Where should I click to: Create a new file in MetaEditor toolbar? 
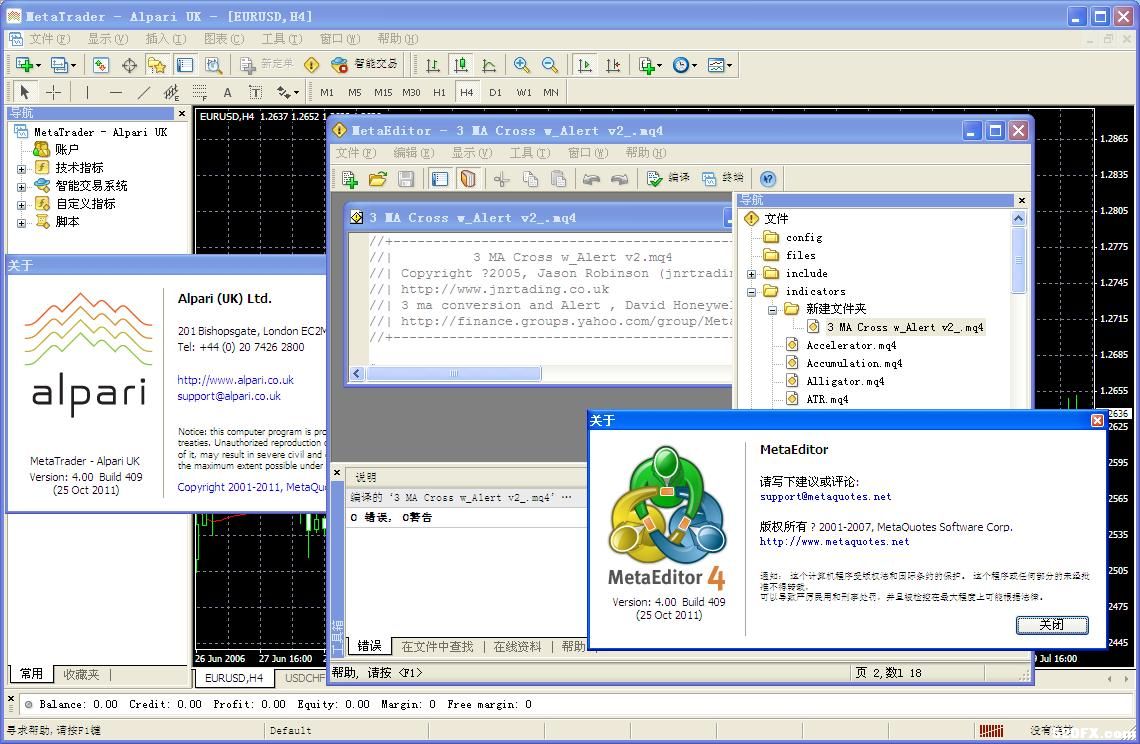click(x=350, y=179)
